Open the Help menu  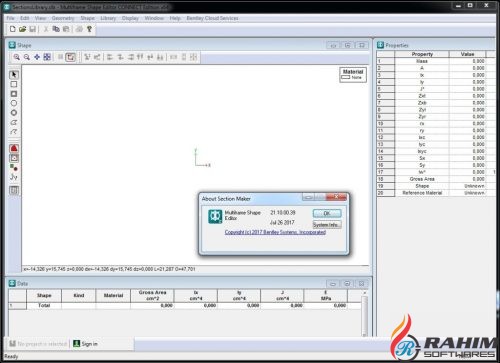[175, 18]
